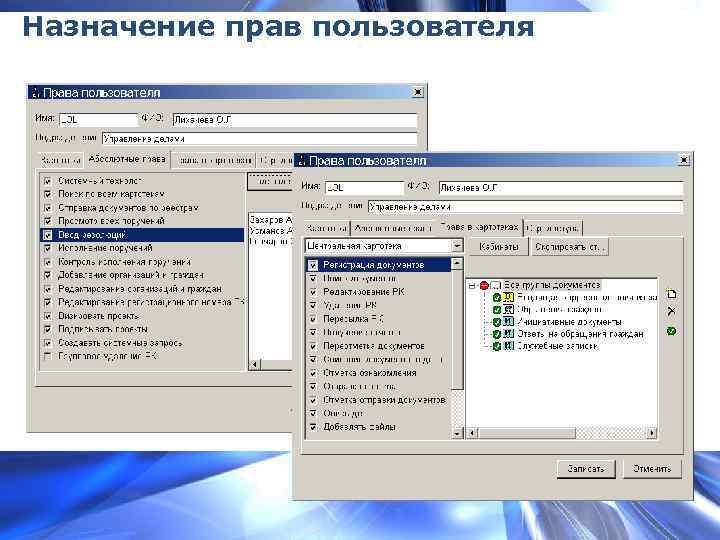Toggle the Регистрация документов checkbox
720x540 pixels.
(313, 265)
